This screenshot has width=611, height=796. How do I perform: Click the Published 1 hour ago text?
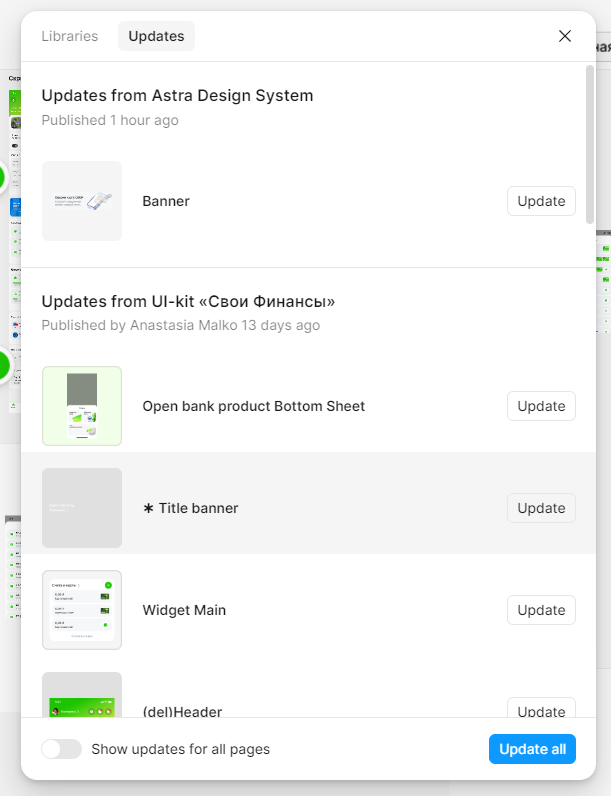coord(110,120)
